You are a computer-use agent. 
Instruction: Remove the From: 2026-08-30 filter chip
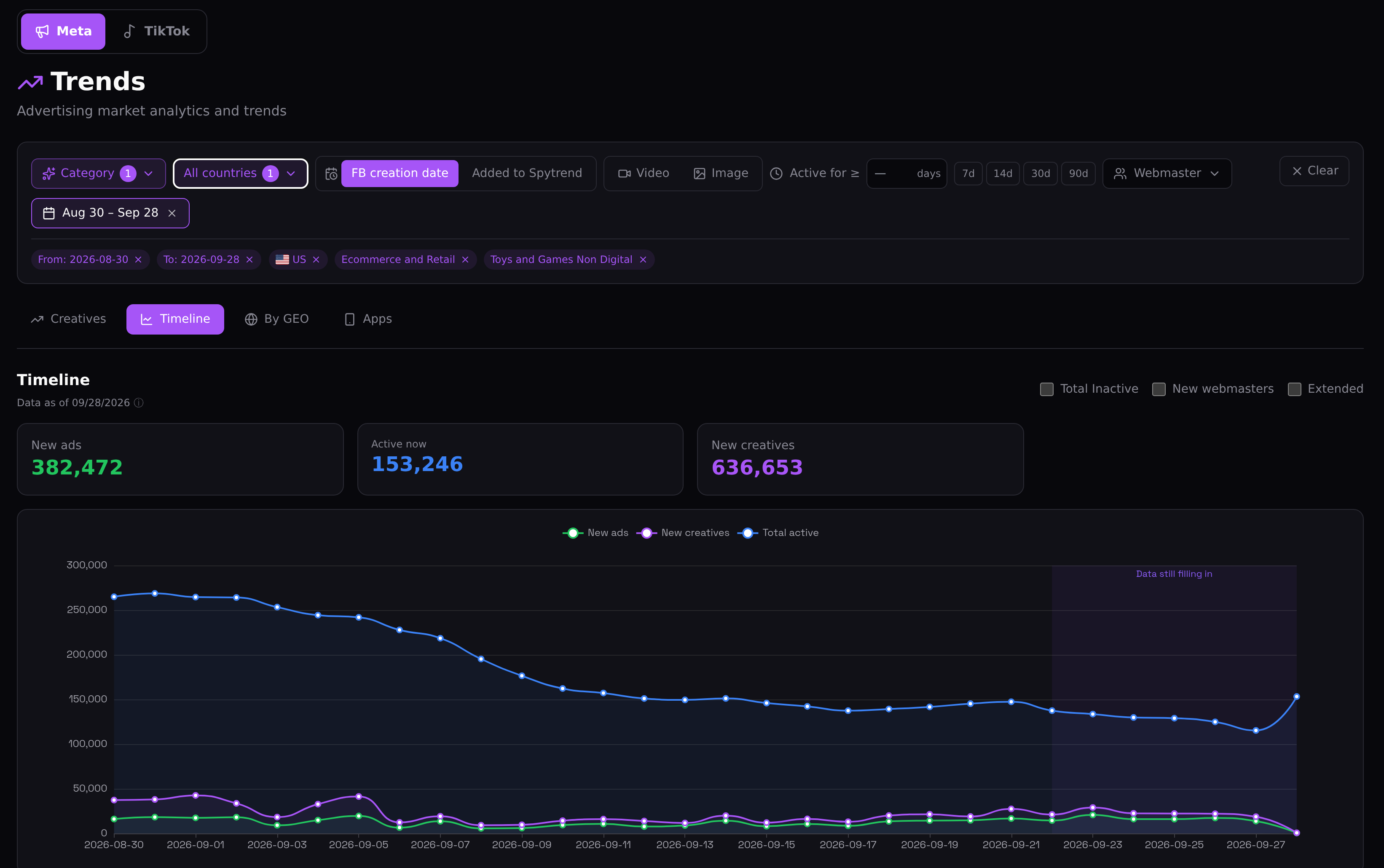138,260
